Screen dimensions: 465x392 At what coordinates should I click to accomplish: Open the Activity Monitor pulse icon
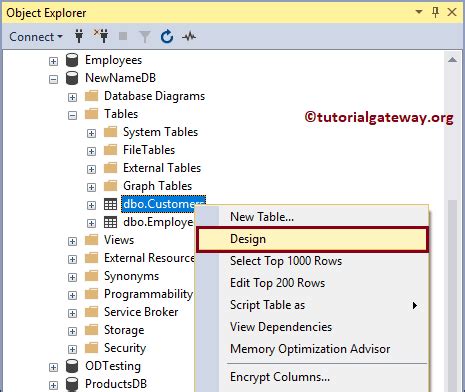189,36
